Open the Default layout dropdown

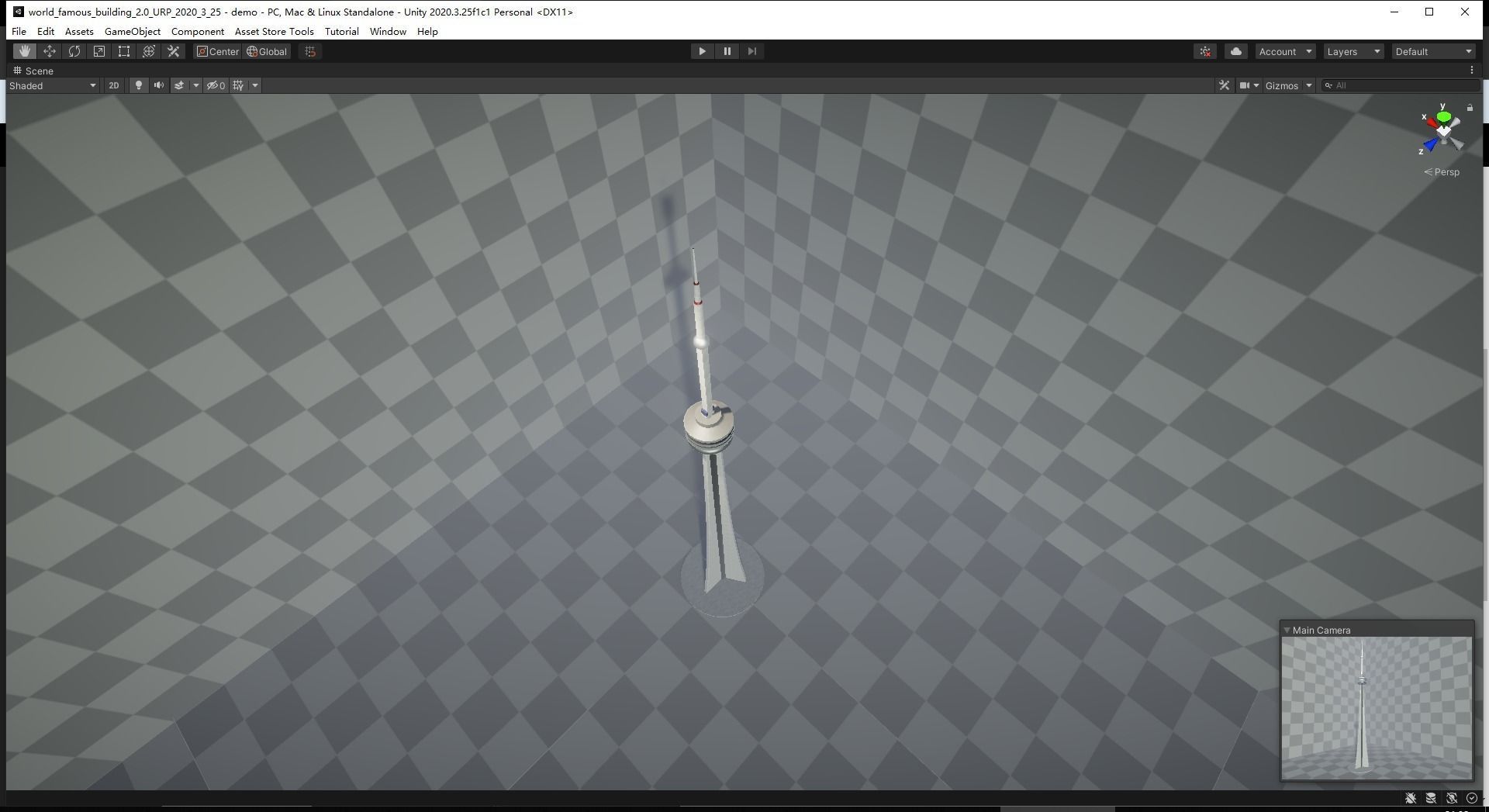1433,51
